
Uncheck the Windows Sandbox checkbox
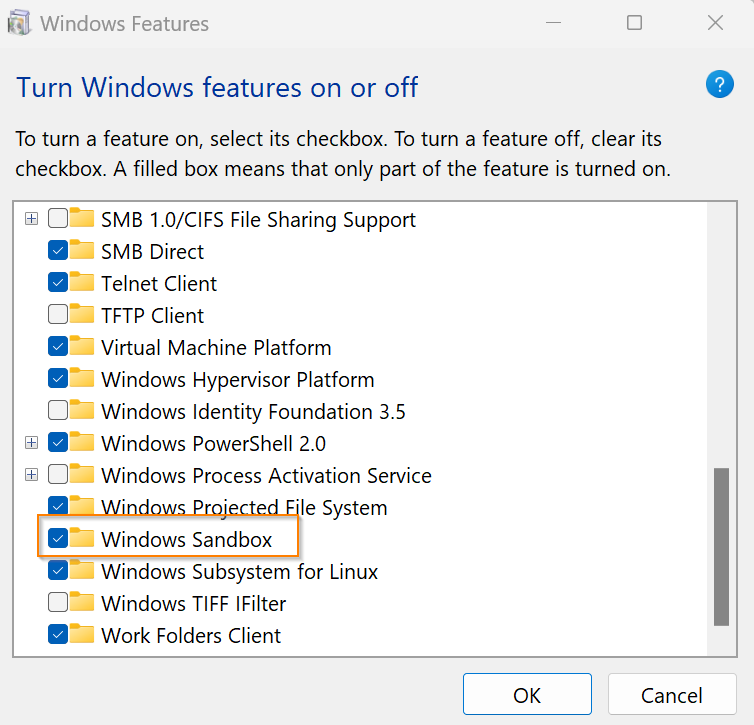tap(58, 540)
